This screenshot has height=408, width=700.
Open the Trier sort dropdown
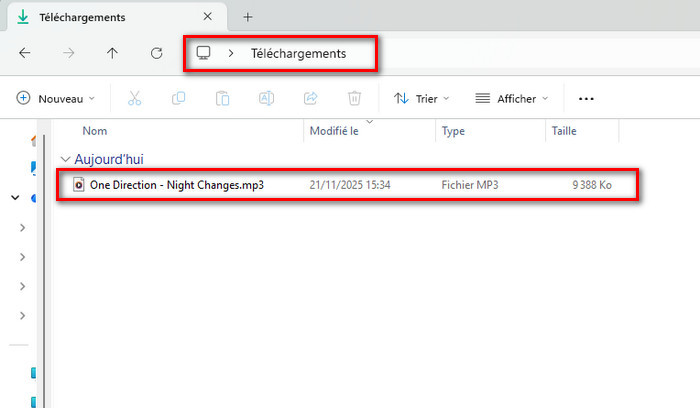(x=421, y=98)
